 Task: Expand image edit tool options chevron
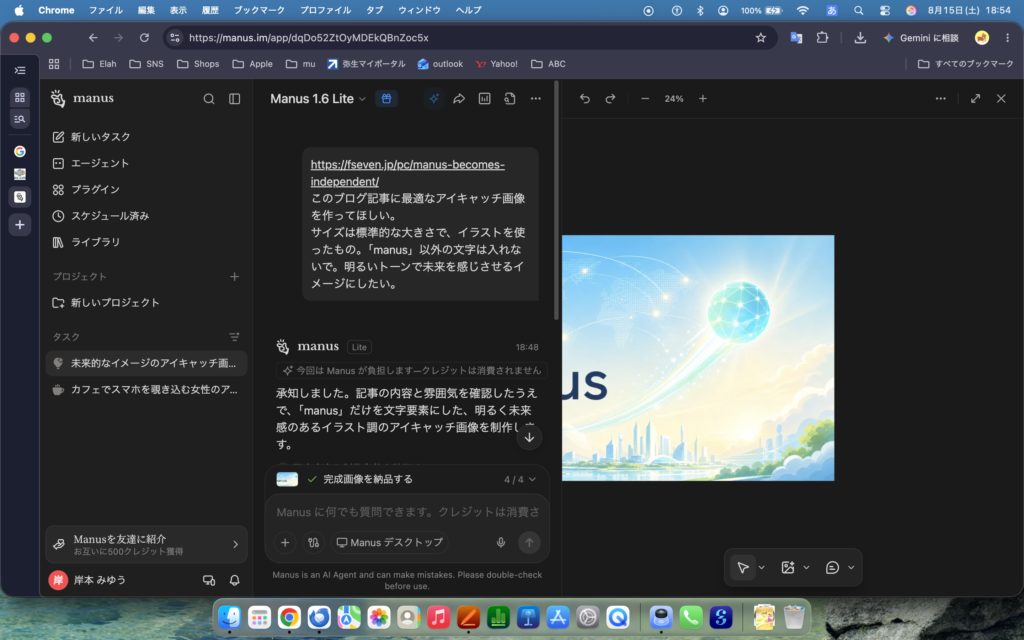(x=807, y=568)
